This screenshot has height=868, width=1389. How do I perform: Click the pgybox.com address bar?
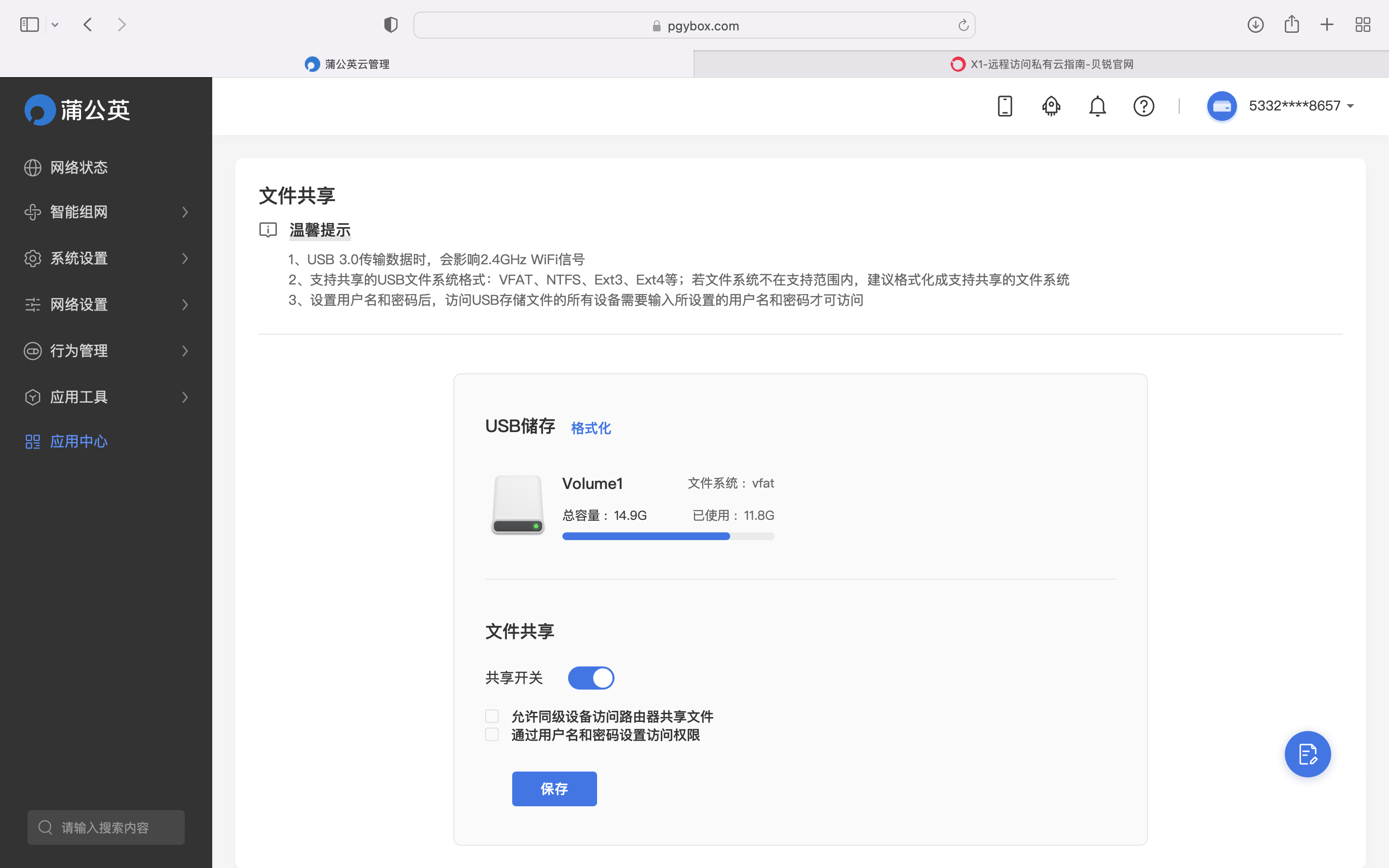(694, 25)
